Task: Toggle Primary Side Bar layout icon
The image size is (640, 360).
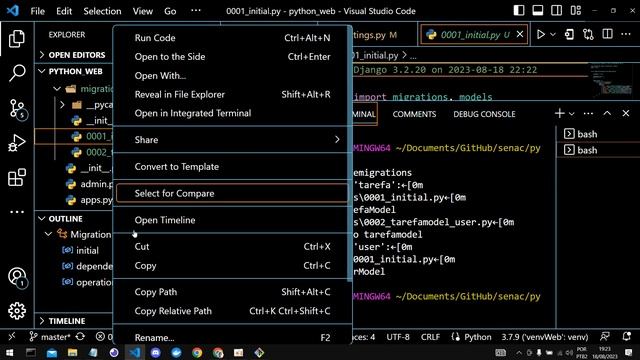Action: [519, 11]
